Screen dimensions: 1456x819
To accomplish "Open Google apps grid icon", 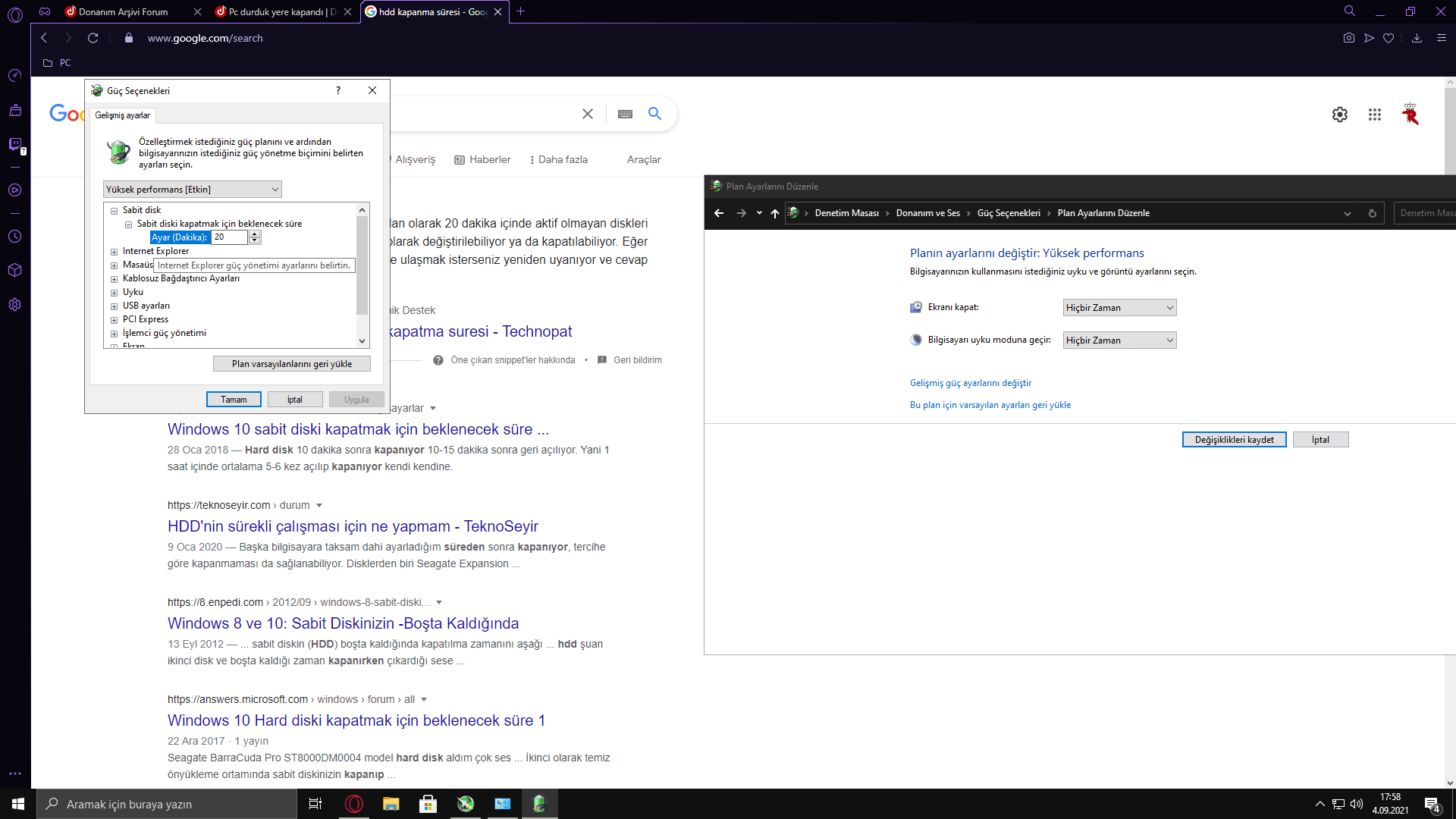I will [x=1374, y=115].
